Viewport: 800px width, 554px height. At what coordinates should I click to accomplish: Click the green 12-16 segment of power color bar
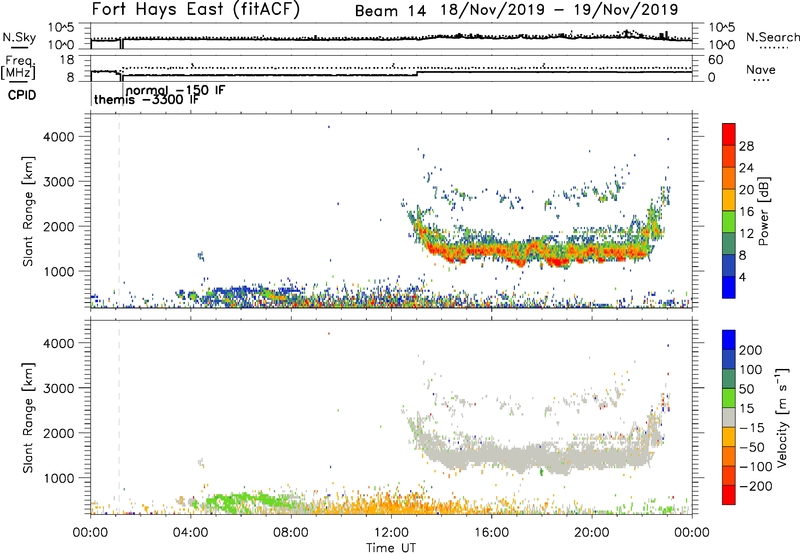[729, 221]
